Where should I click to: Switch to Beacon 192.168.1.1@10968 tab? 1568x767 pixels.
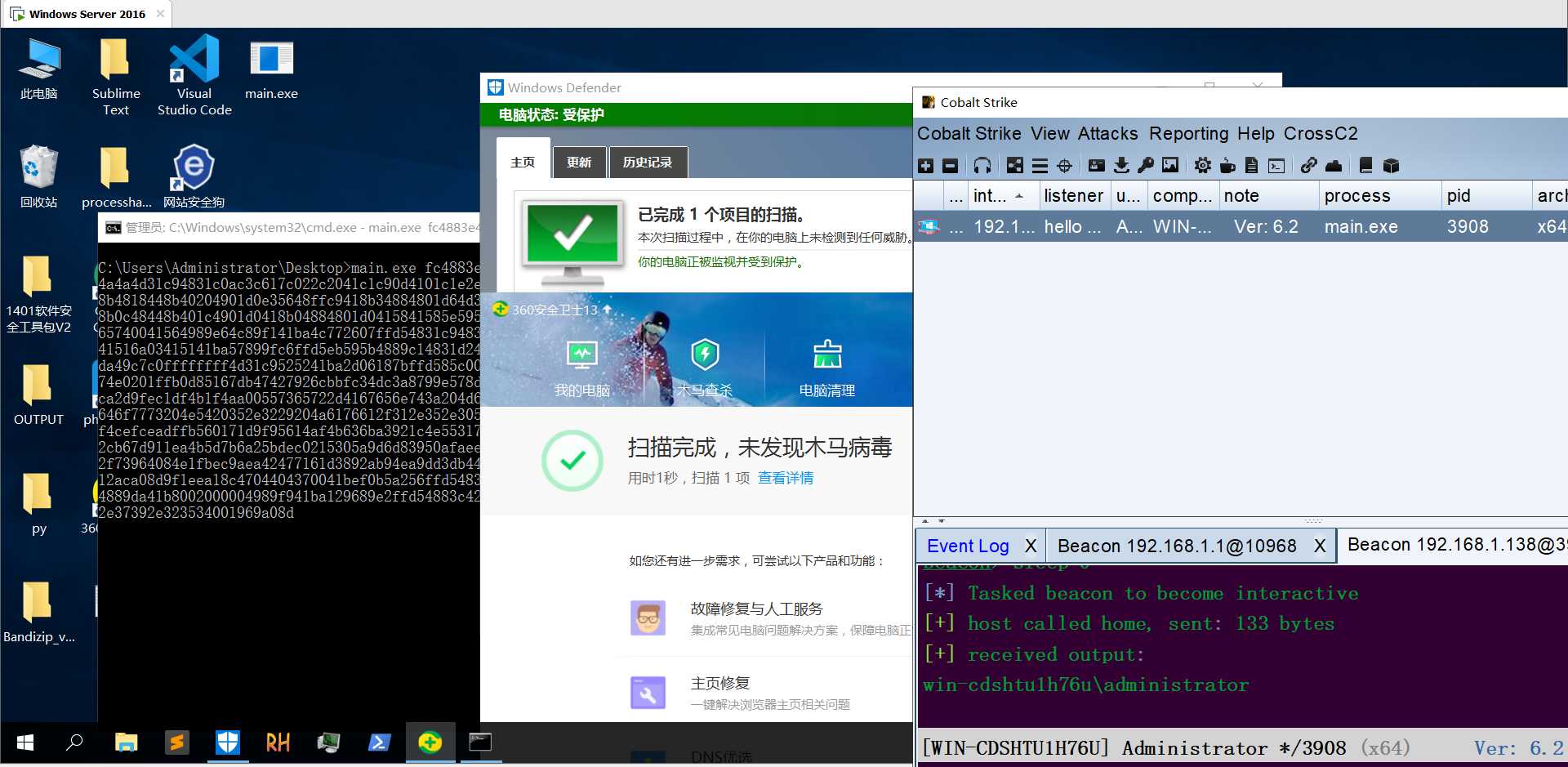pos(1177,546)
